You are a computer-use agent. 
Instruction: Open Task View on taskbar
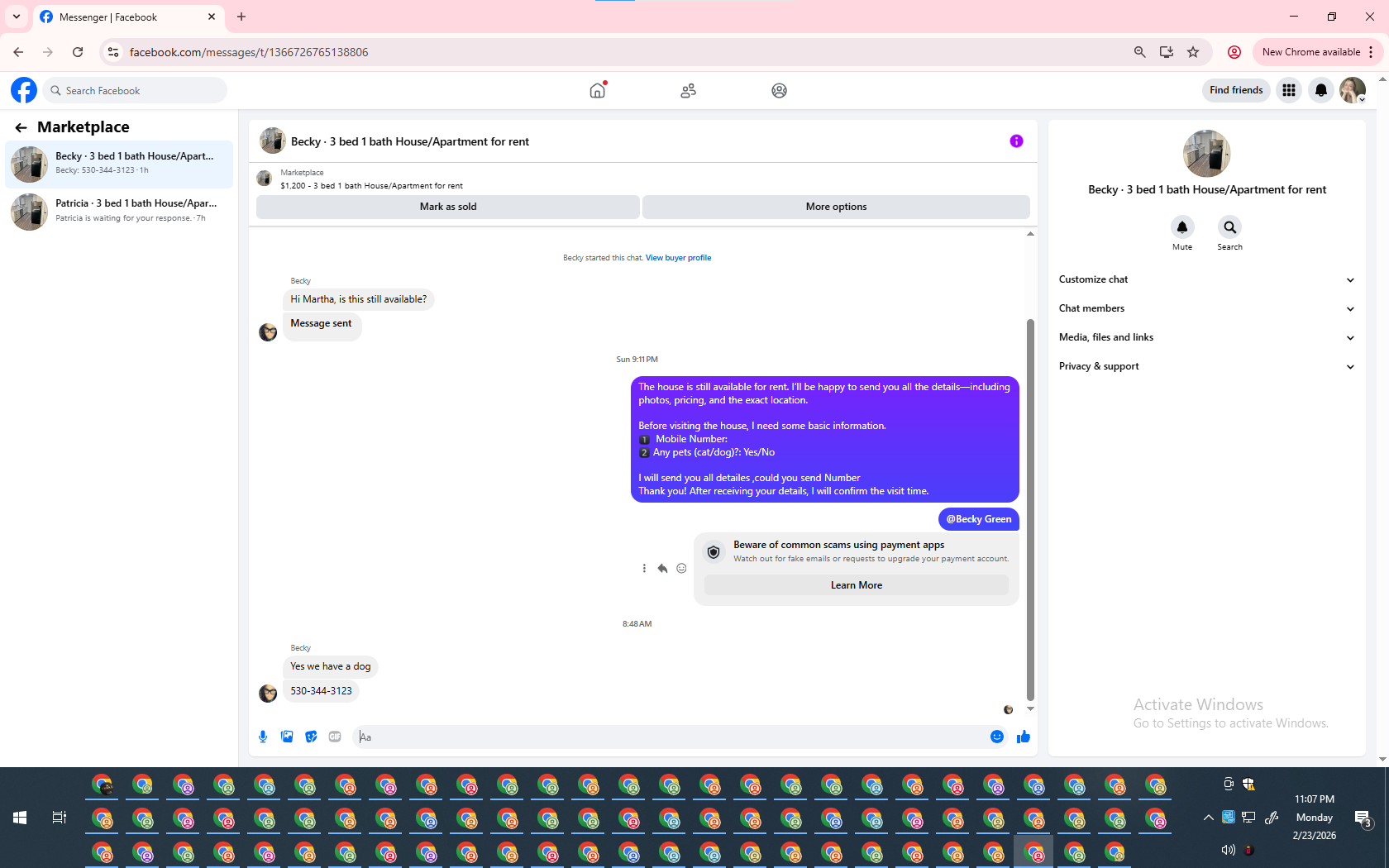click(60, 818)
